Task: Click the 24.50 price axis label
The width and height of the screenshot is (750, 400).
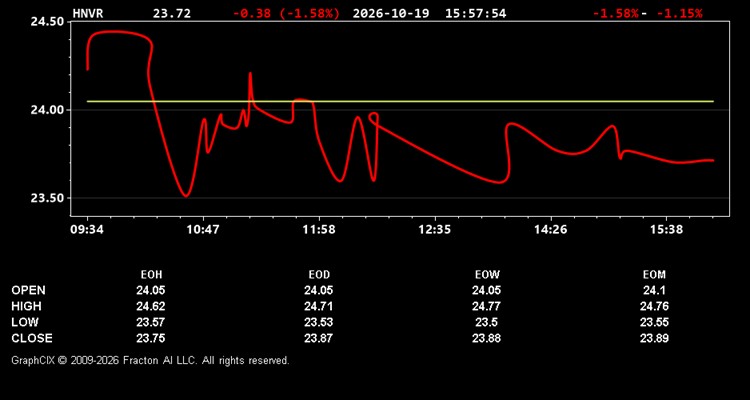Action: 47,22
